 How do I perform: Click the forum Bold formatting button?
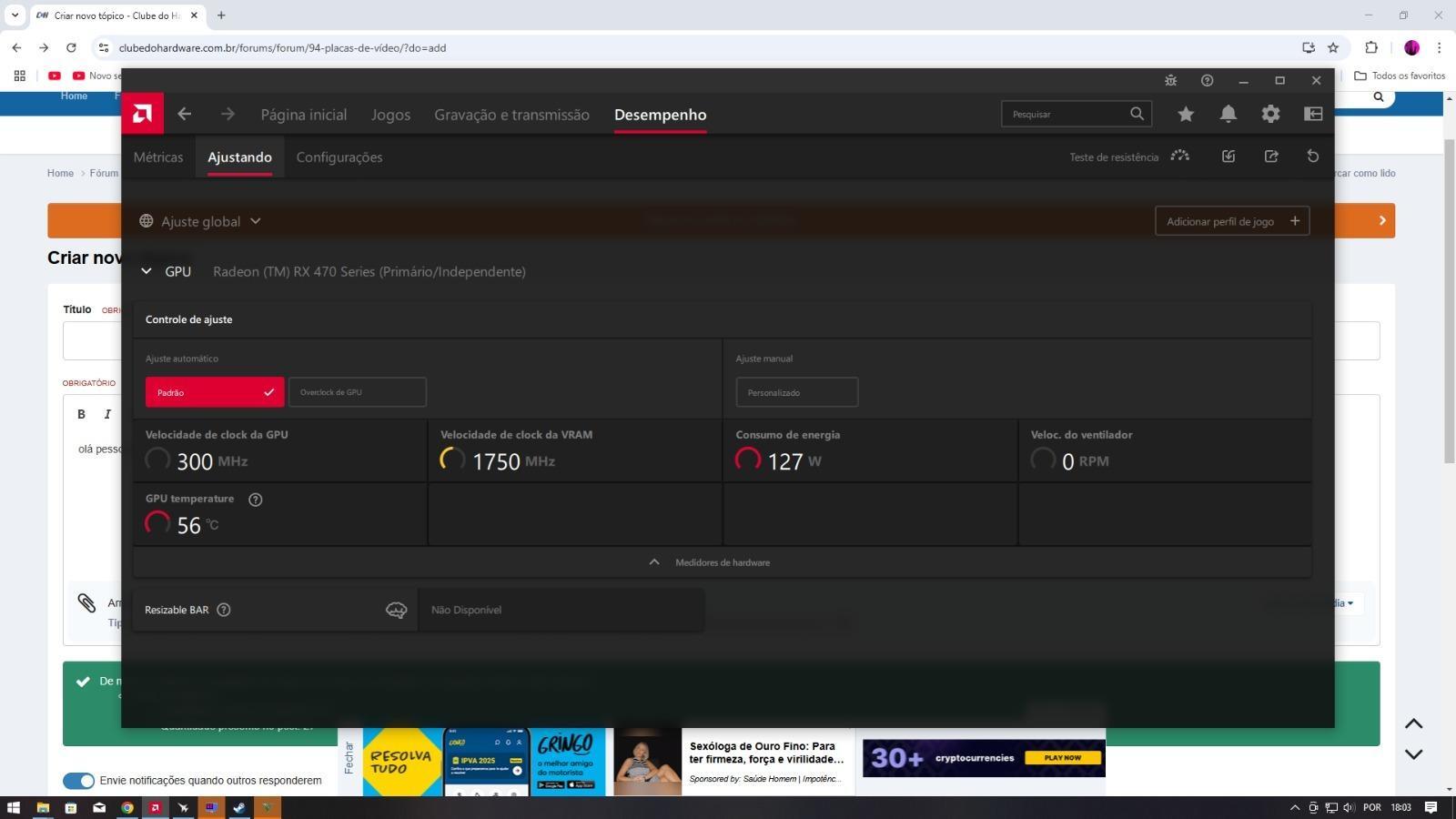(81, 414)
